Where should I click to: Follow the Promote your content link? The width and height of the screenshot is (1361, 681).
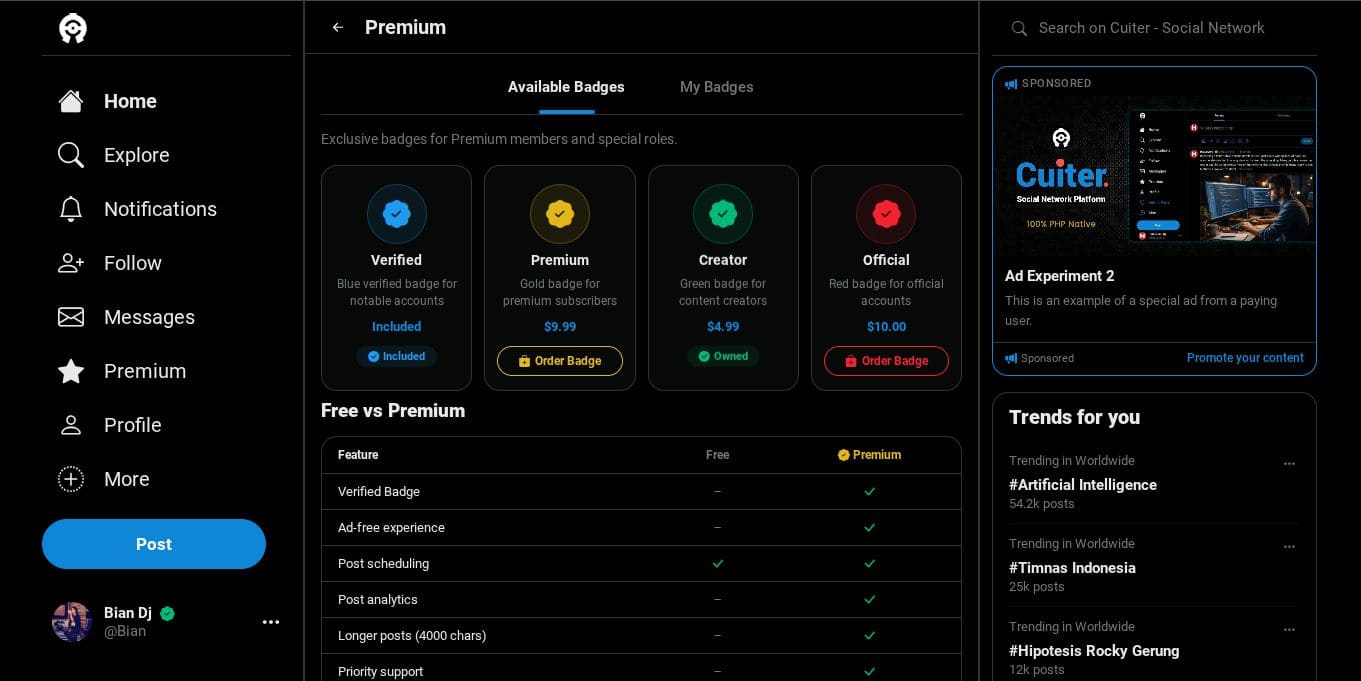1245,358
